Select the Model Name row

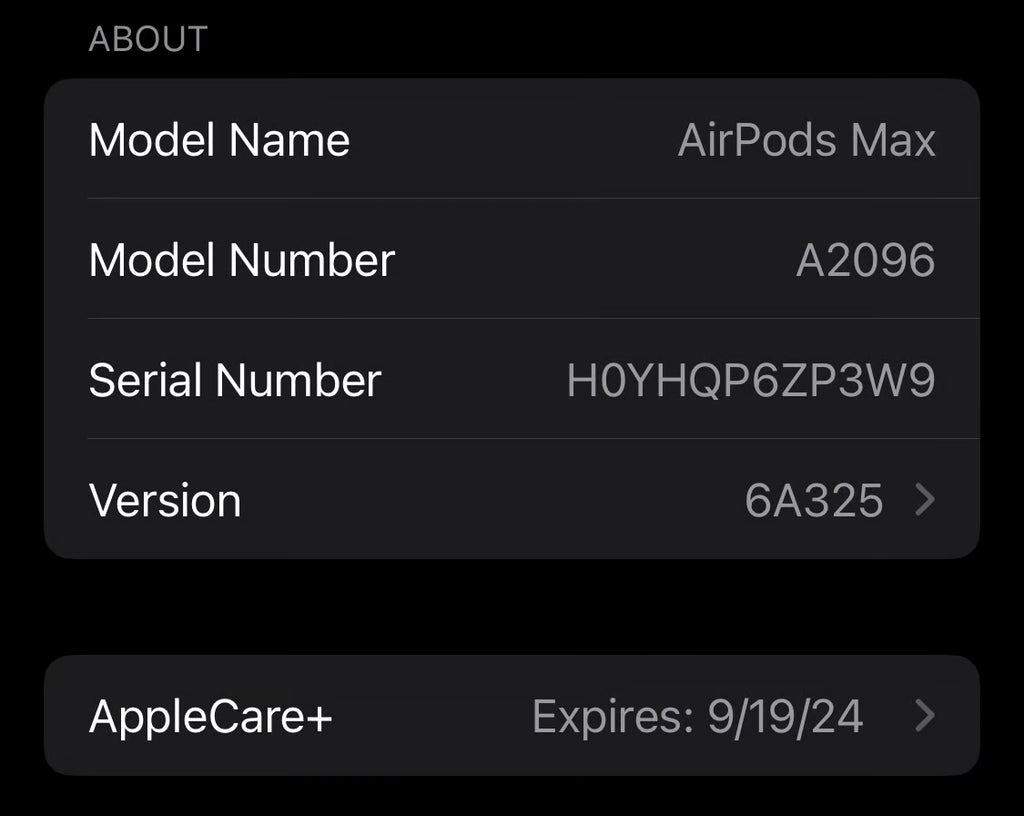(512, 139)
